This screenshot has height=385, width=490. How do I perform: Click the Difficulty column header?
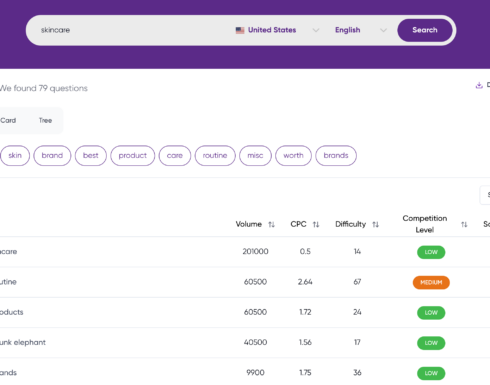tap(350, 224)
